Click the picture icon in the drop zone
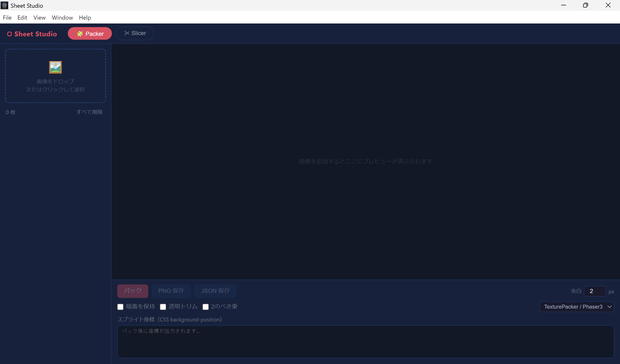Screen dimensions: 620x364 (55, 67)
